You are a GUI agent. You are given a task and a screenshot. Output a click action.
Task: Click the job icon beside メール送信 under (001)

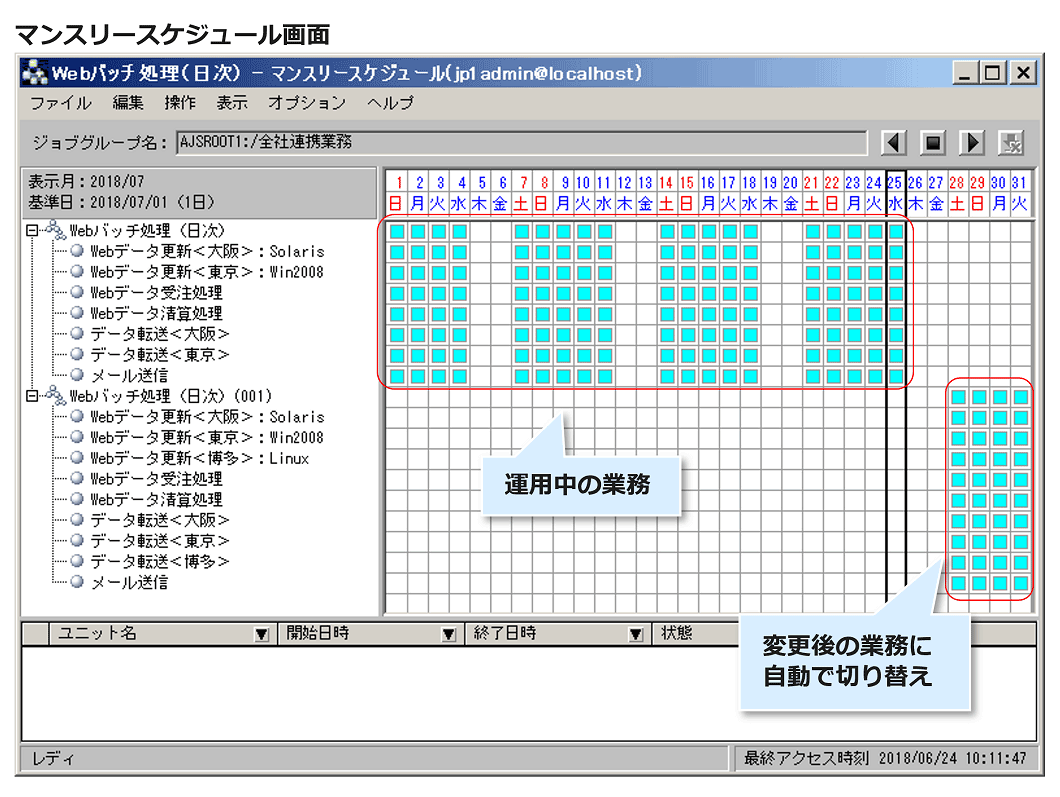tap(77, 582)
